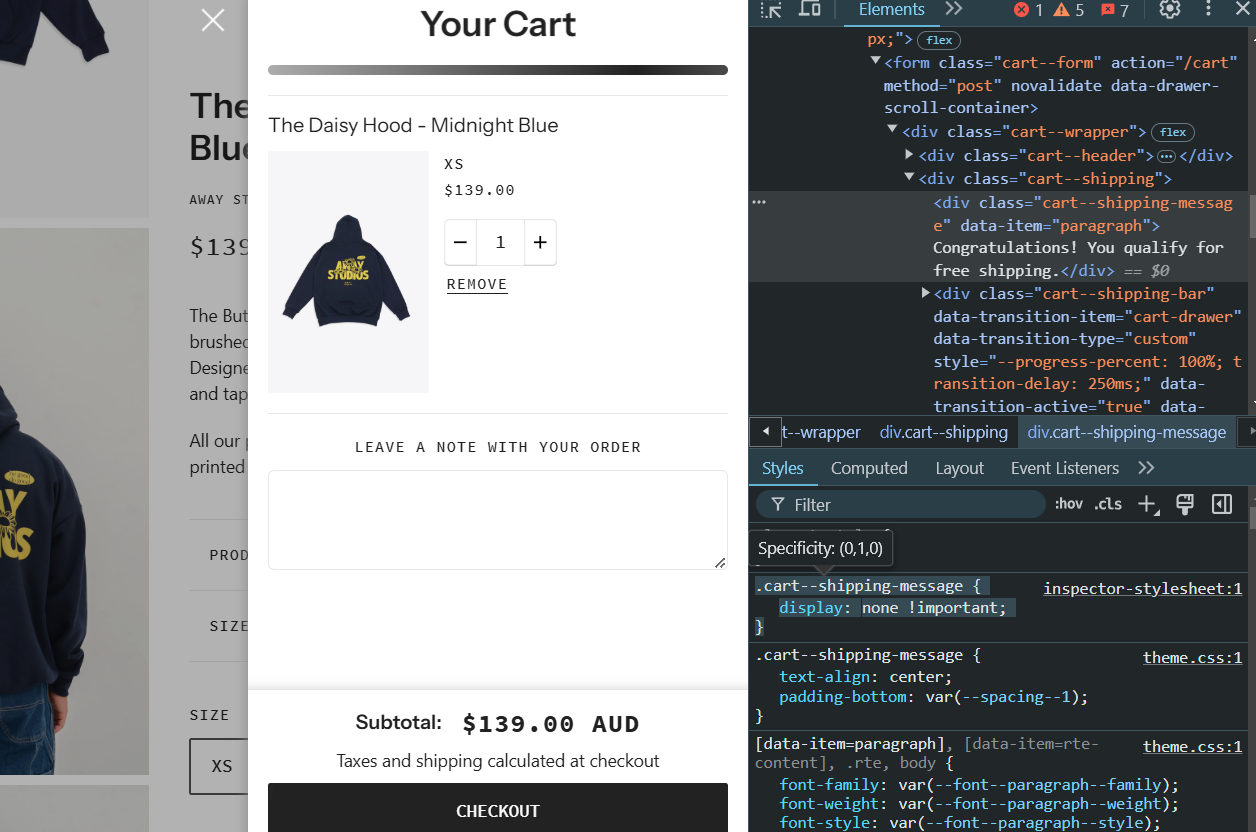Toggle the rendering emulations paintbrush icon

(x=1185, y=504)
